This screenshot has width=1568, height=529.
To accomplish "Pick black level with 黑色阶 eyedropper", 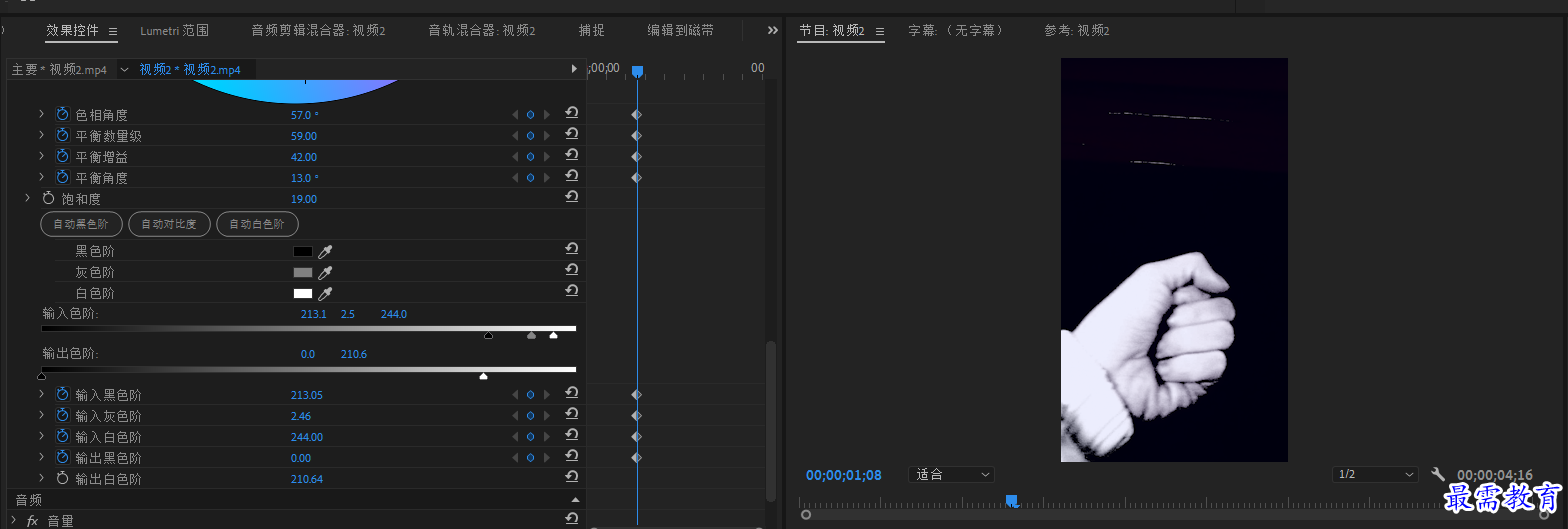I will (x=325, y=251).
